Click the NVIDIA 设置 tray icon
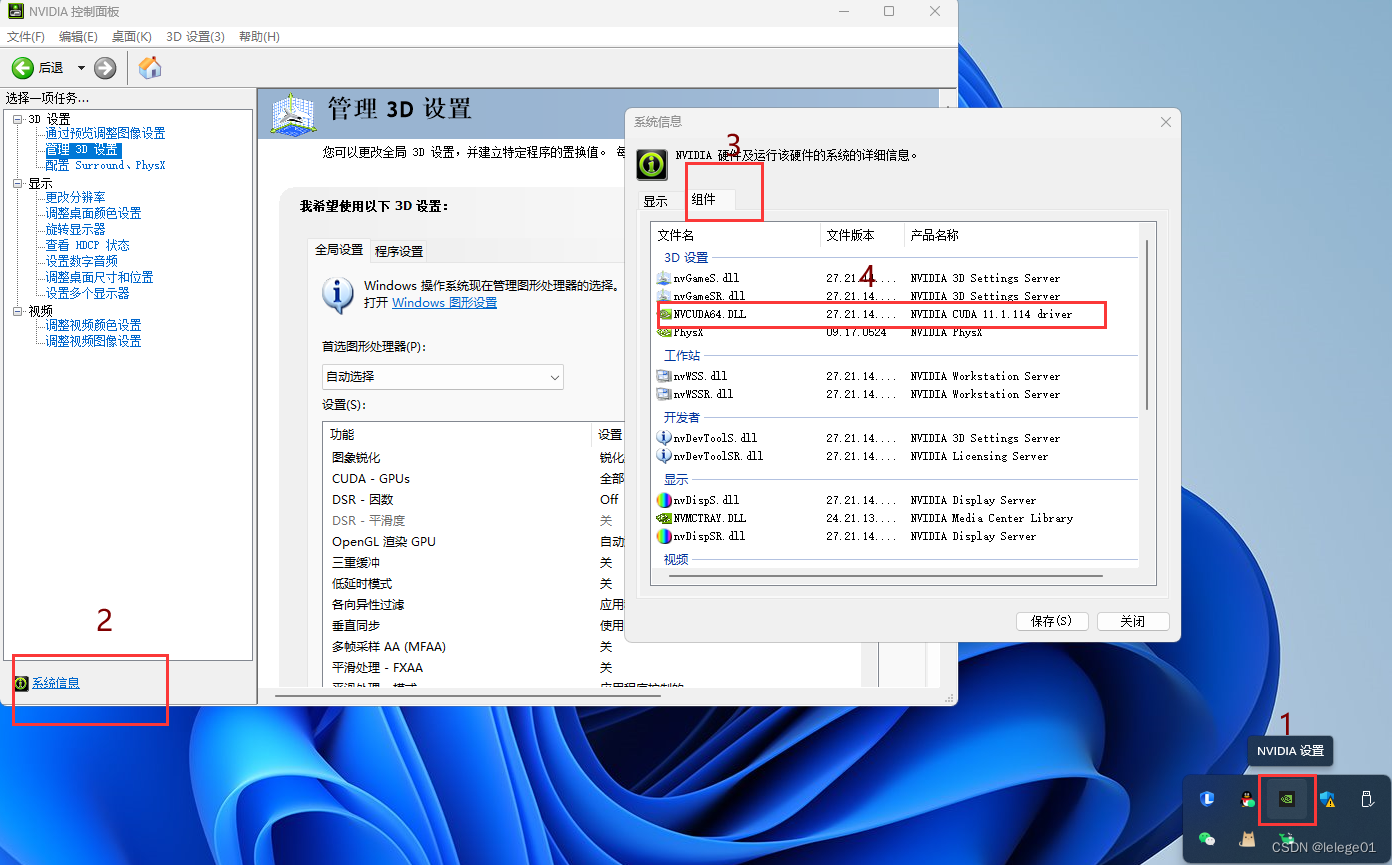The height and width of the screenshot is (865, 1392). pyautogui.click(x=1288, y=798)
